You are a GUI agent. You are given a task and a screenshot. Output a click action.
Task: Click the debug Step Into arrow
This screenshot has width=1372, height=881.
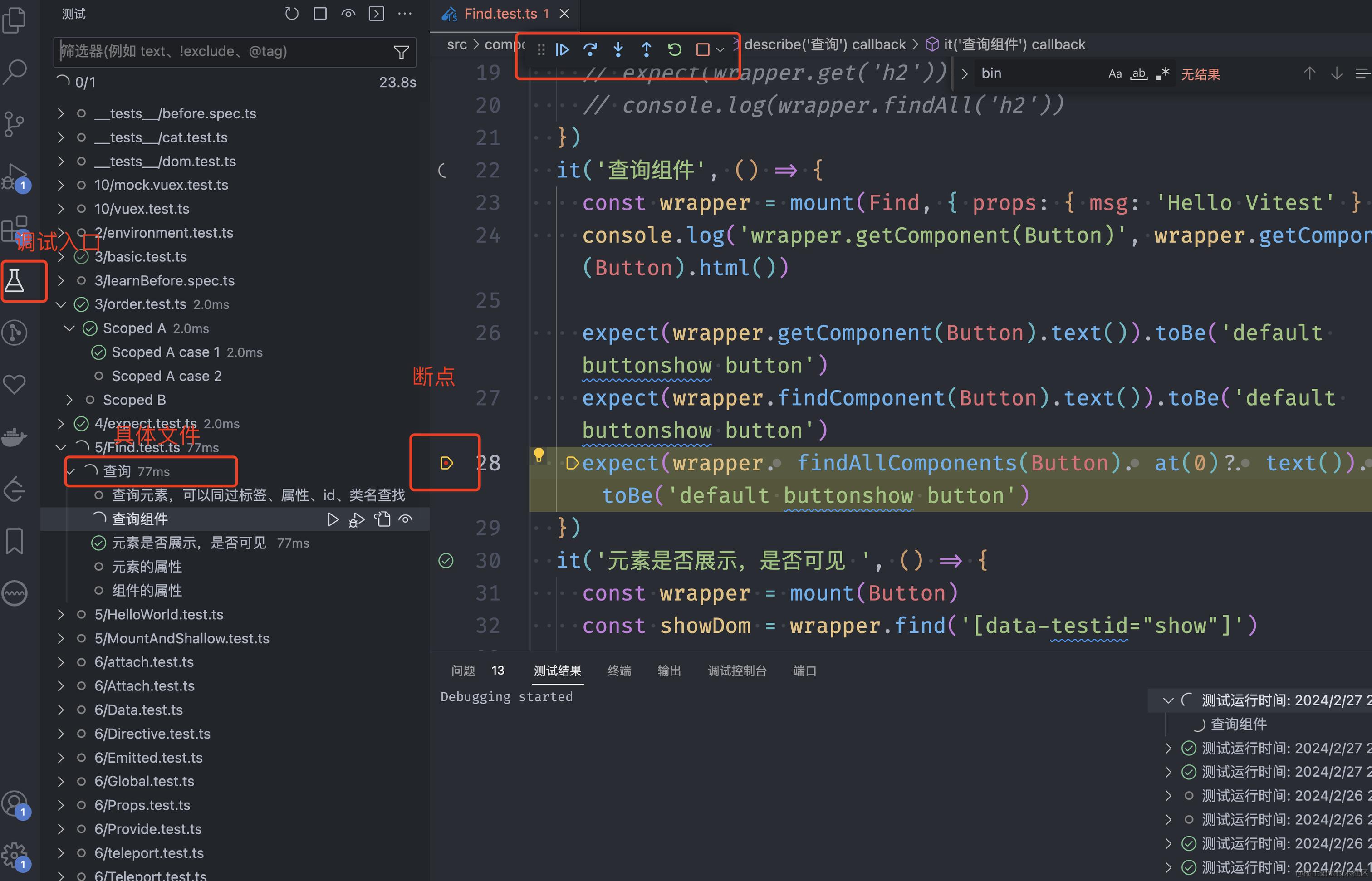click(618, 50)
